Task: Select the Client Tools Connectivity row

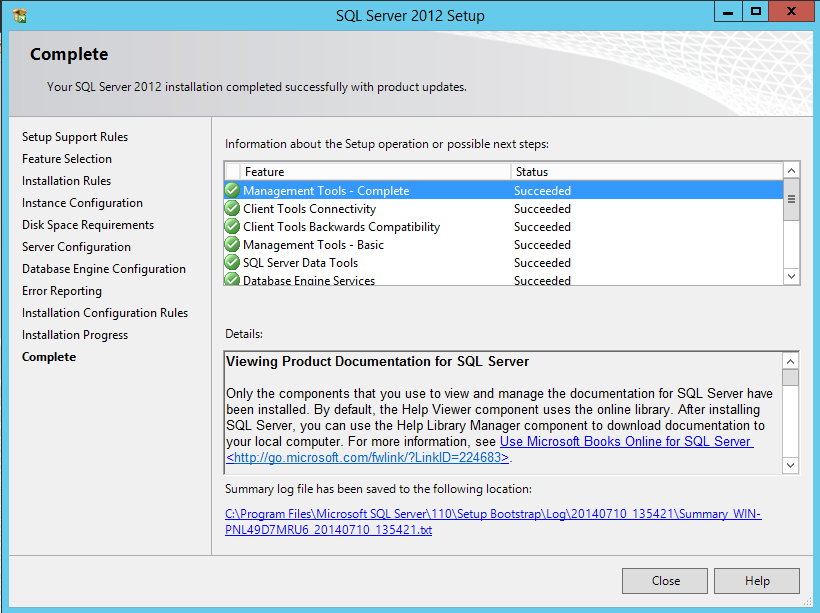Action: tap(504, 209)
